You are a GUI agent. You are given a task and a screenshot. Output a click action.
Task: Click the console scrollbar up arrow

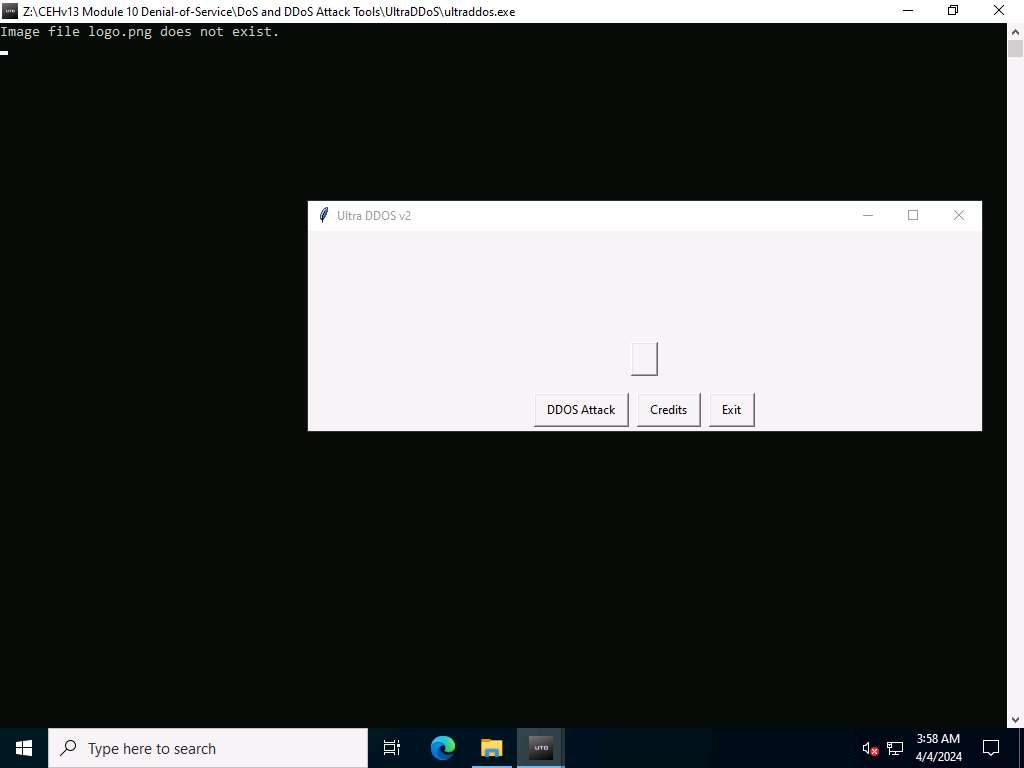pyautogui.click(x=1015, y=31)
